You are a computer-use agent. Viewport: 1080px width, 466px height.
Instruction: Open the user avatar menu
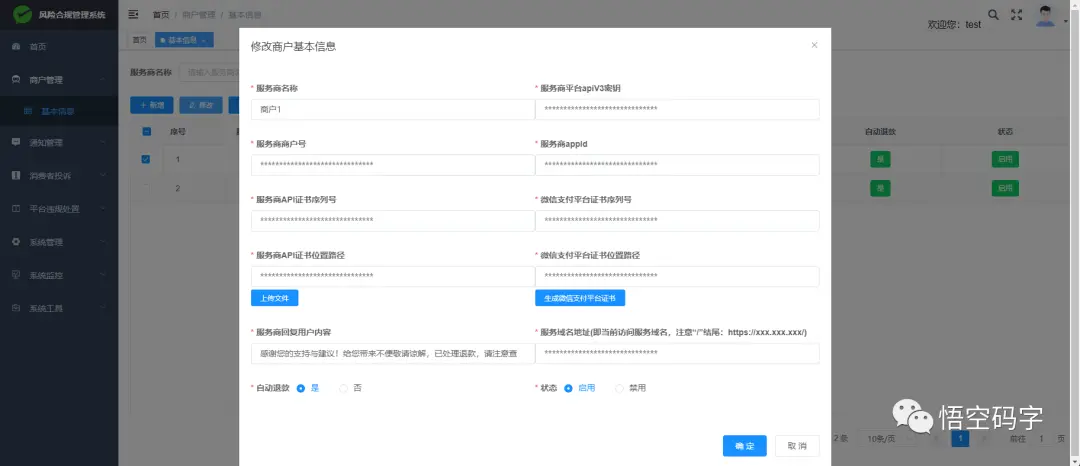(1046, 16)
